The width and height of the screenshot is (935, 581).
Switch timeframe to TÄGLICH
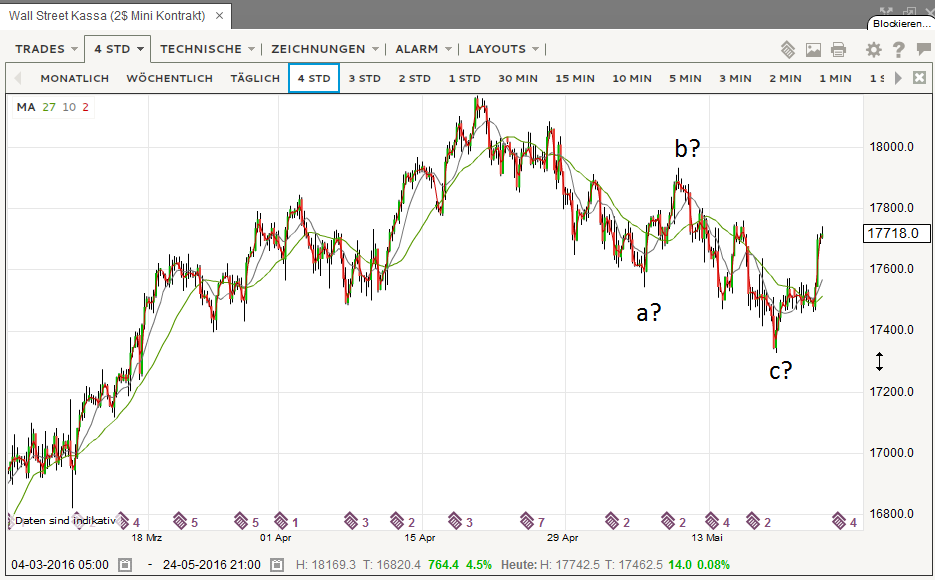pos(255,78)
